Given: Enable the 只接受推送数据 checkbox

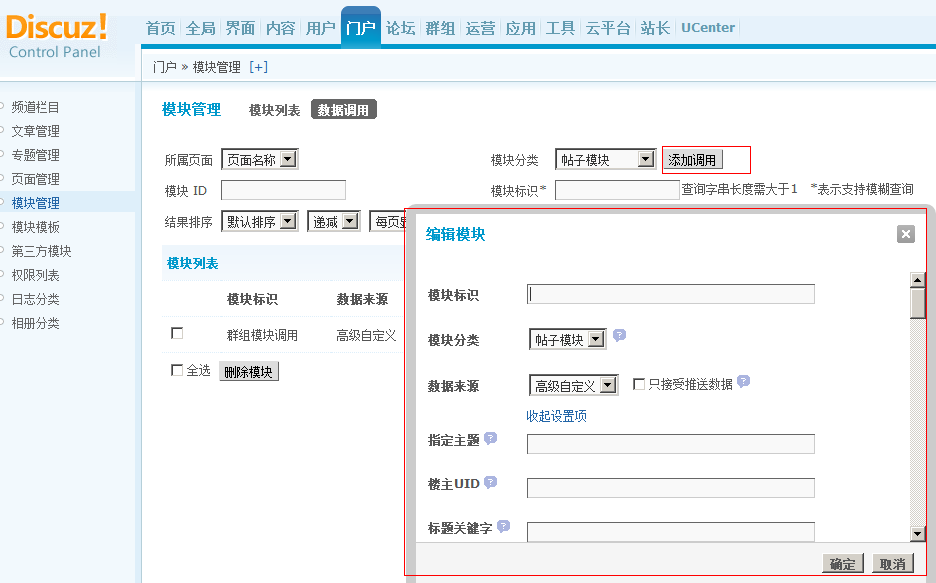Looking at the screenshot, I should coord(639,384).
